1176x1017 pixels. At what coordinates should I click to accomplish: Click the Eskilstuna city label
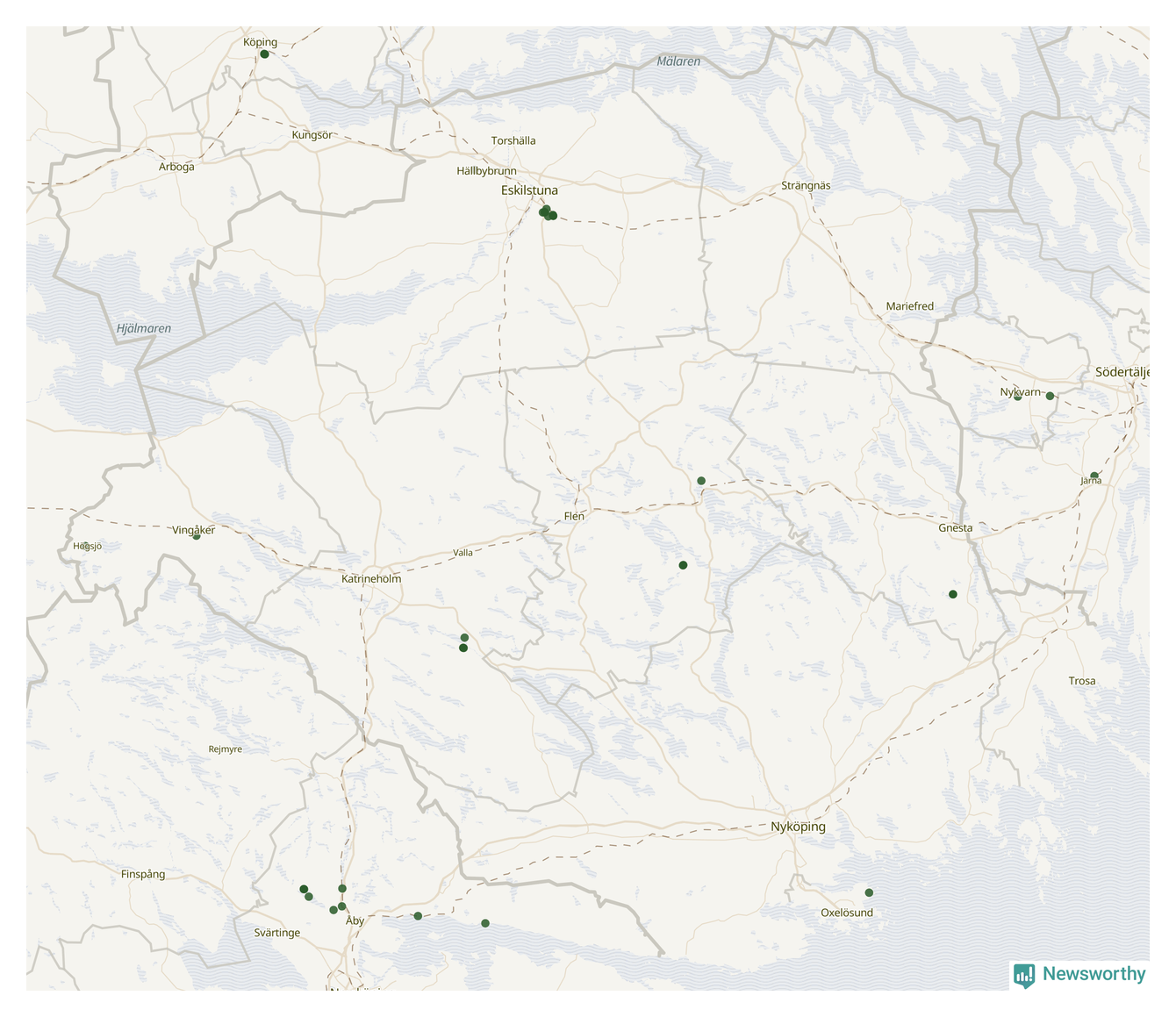tap(529, 190)
